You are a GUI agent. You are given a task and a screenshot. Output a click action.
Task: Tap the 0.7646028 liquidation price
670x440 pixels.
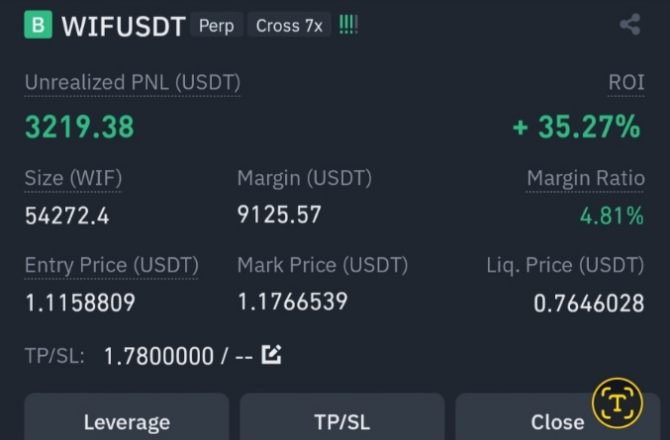(589, 303)
